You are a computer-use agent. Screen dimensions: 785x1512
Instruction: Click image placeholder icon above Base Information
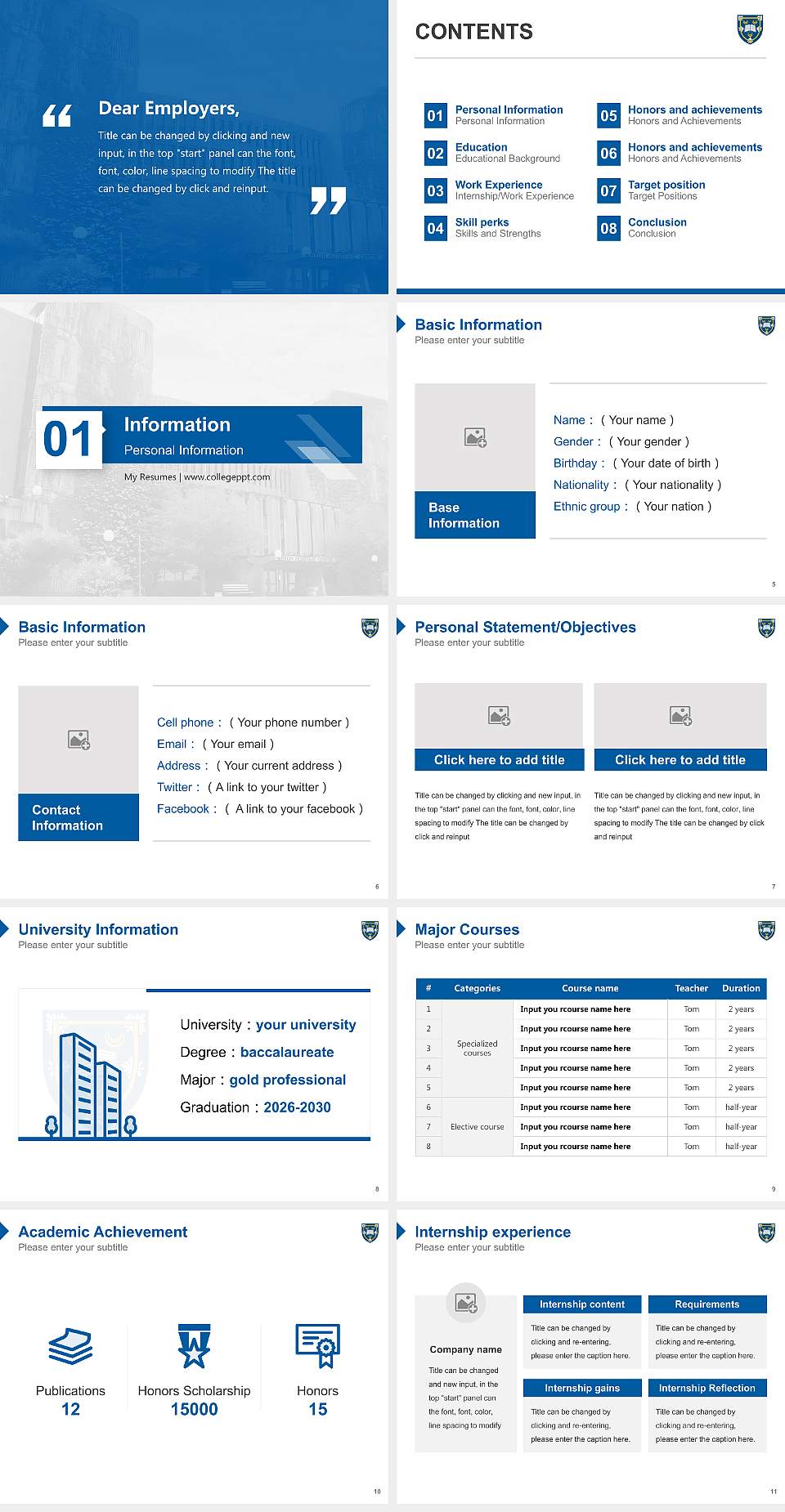(476, 437)
